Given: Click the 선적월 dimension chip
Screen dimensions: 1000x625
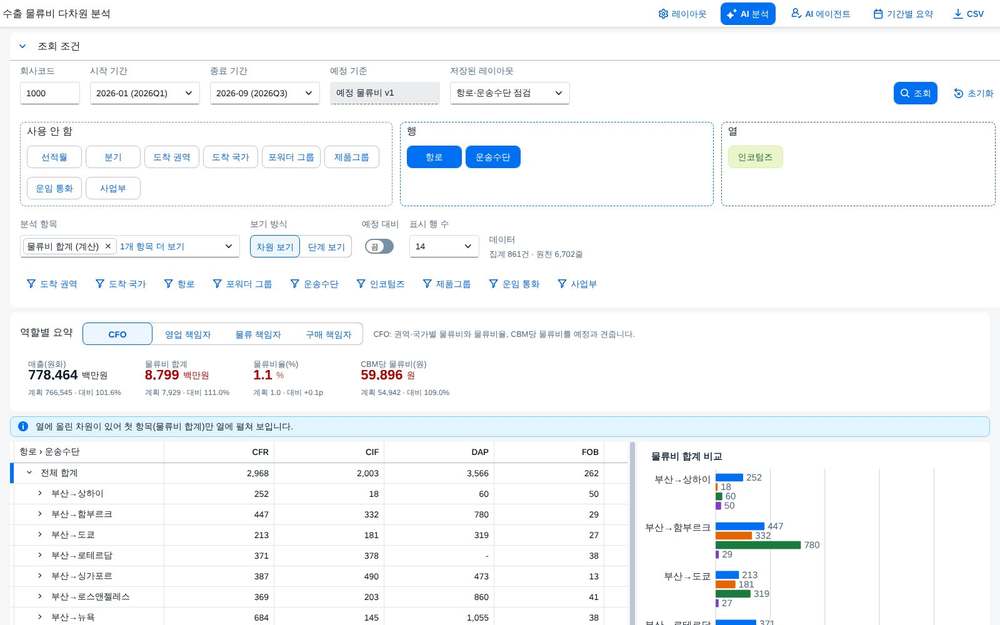Looking at the screenshot, I should click(54, 157).
